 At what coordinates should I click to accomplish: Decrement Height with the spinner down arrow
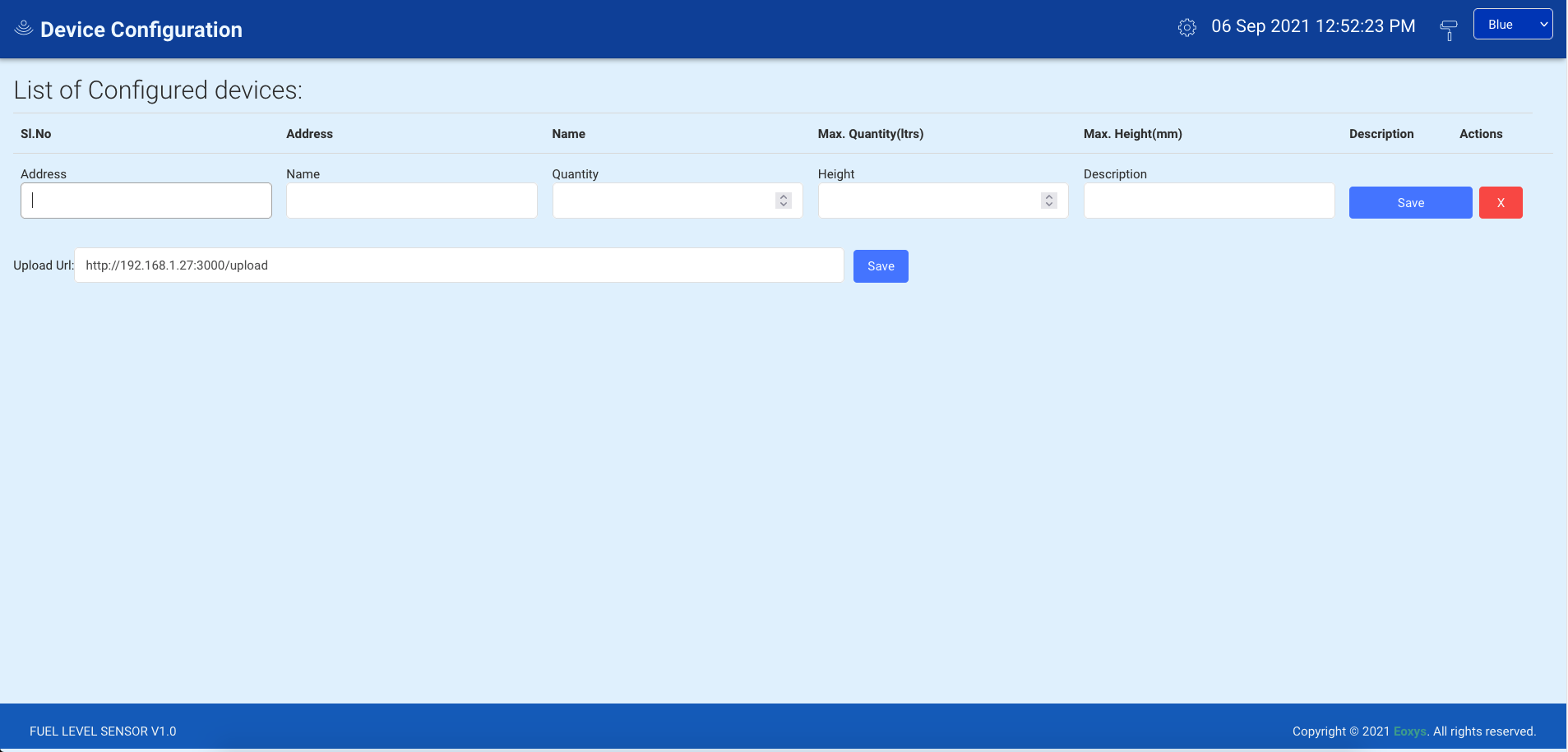pyautogui.click(x=1049, y=205)
